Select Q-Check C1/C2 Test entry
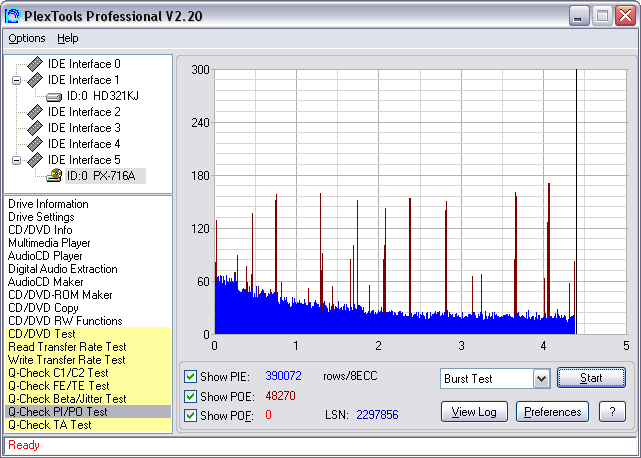The image size is (641, 458). coord(88,373)
